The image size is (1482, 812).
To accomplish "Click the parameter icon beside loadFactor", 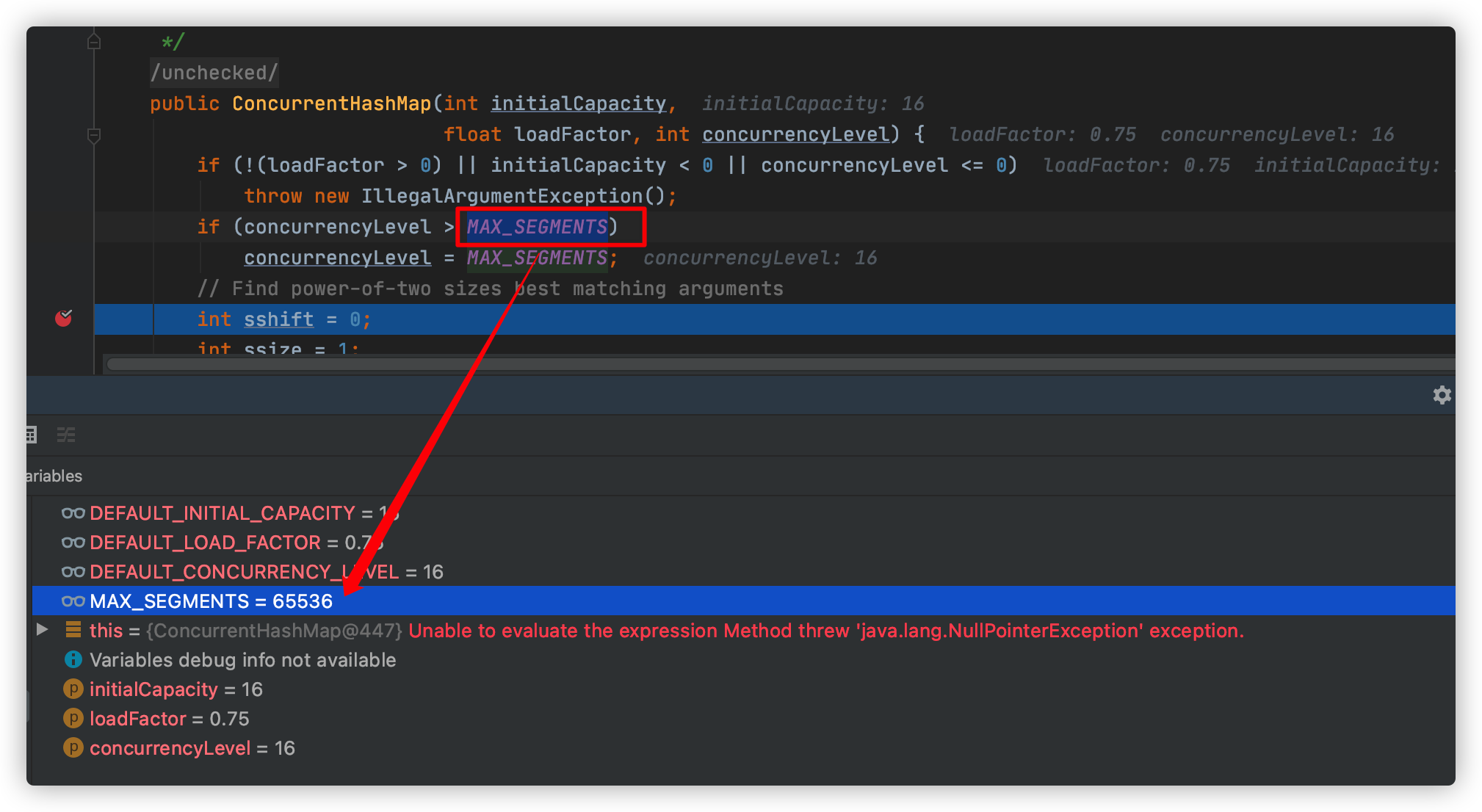I will click(x=73, y=718).
